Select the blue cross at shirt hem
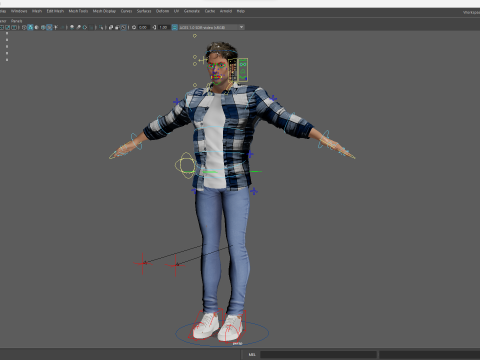This screenshot has height=360, width=480. (x=254, y=191)
